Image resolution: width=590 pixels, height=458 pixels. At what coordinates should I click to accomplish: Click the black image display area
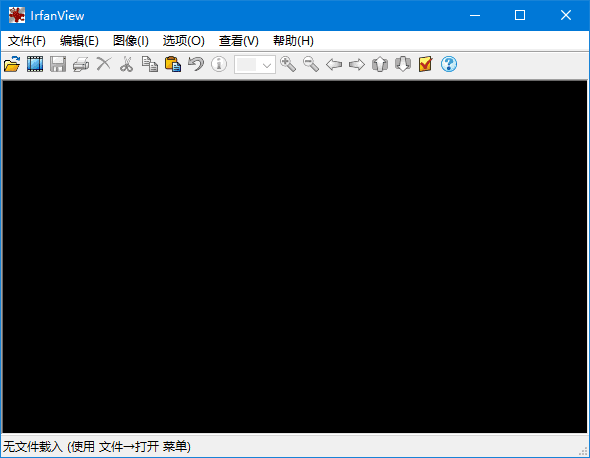pyautogui.click(x=295, y=257)
